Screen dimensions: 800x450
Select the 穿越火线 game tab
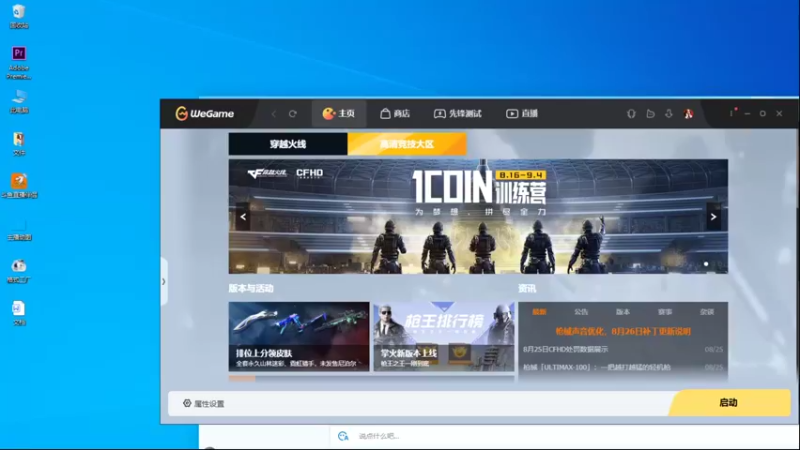(x=288, y=144)
